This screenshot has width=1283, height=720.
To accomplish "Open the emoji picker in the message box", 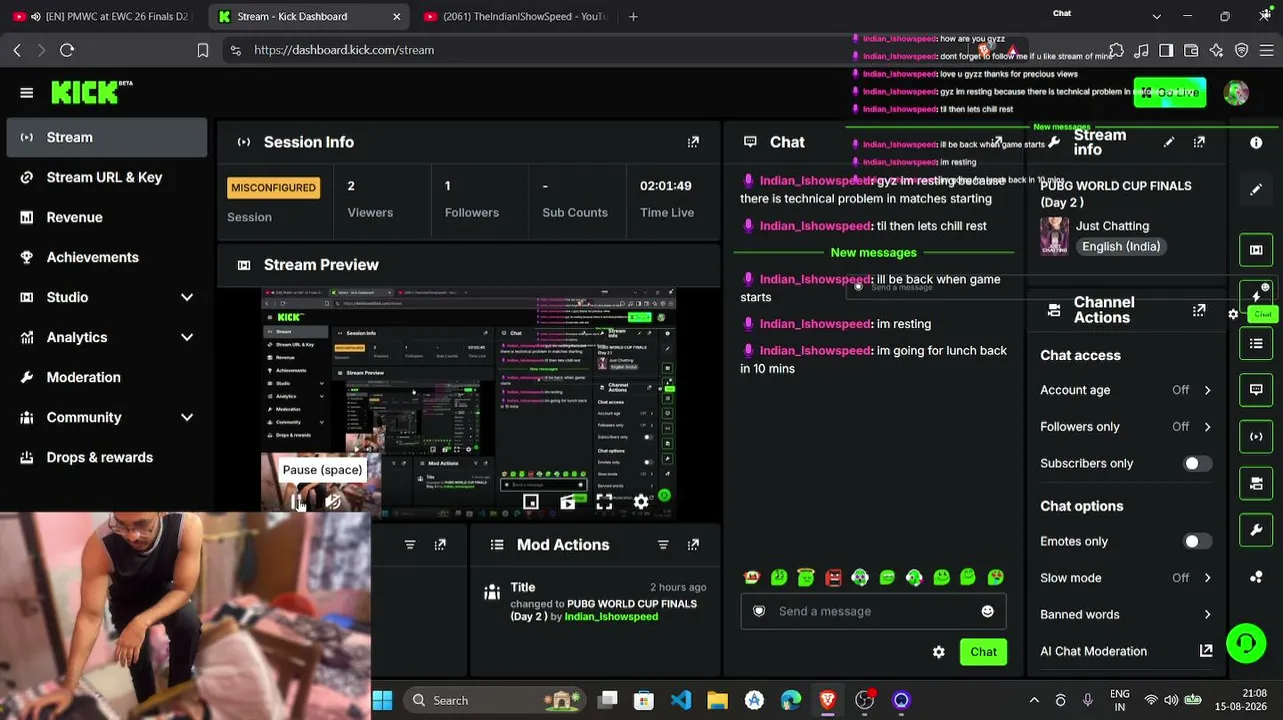I will click(x=988, y=612).
